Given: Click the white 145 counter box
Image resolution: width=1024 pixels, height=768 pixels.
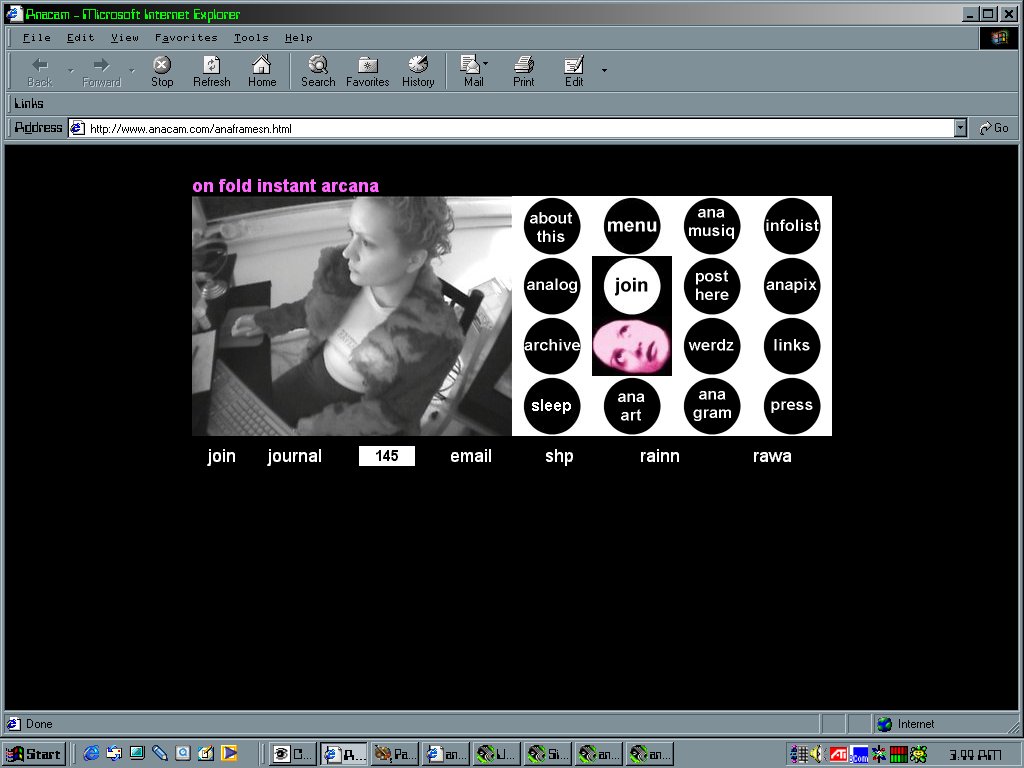Looking at the screenshot, I should pos(387,456).
